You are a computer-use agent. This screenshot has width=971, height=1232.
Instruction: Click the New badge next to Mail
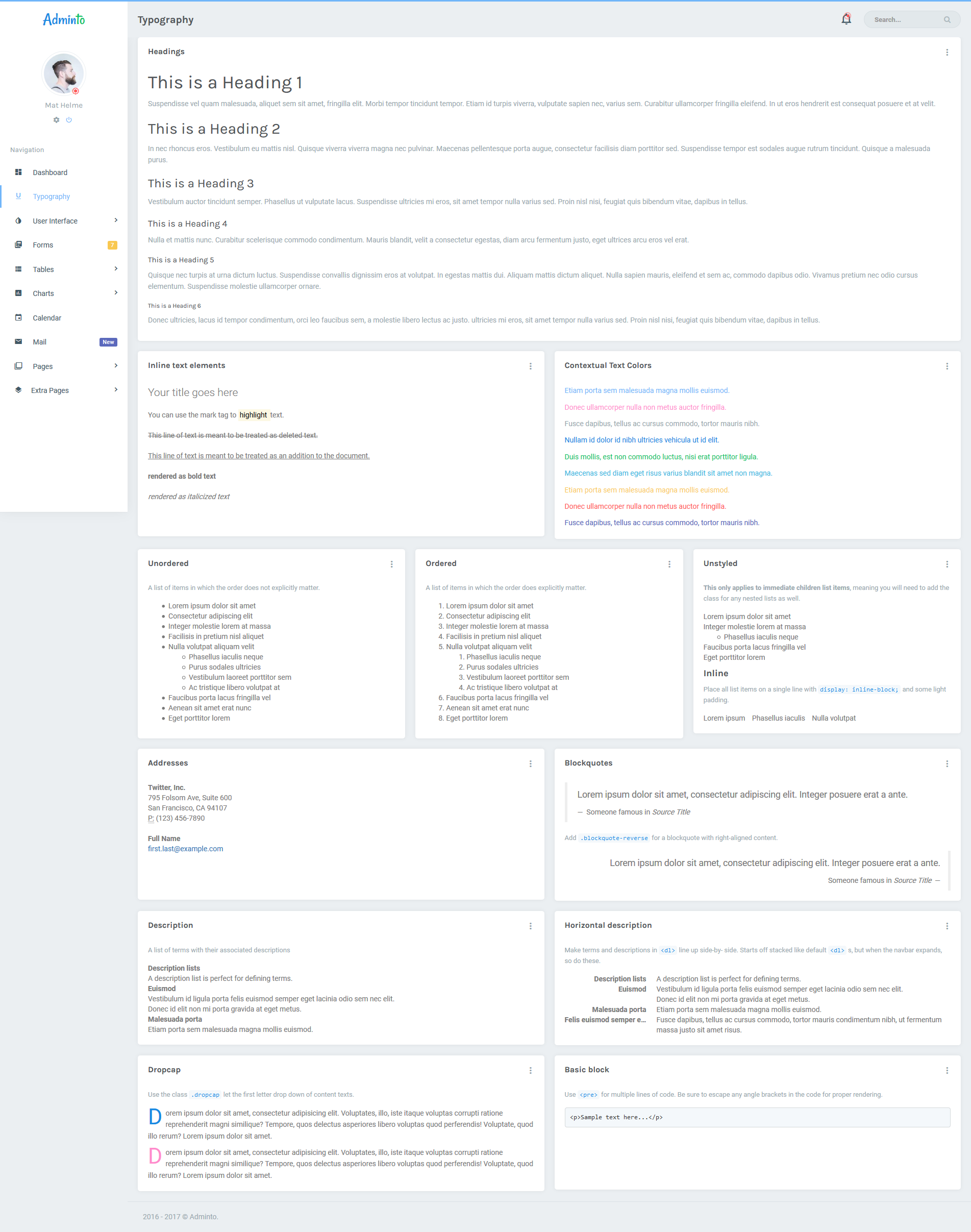click(x=108, y=342)
